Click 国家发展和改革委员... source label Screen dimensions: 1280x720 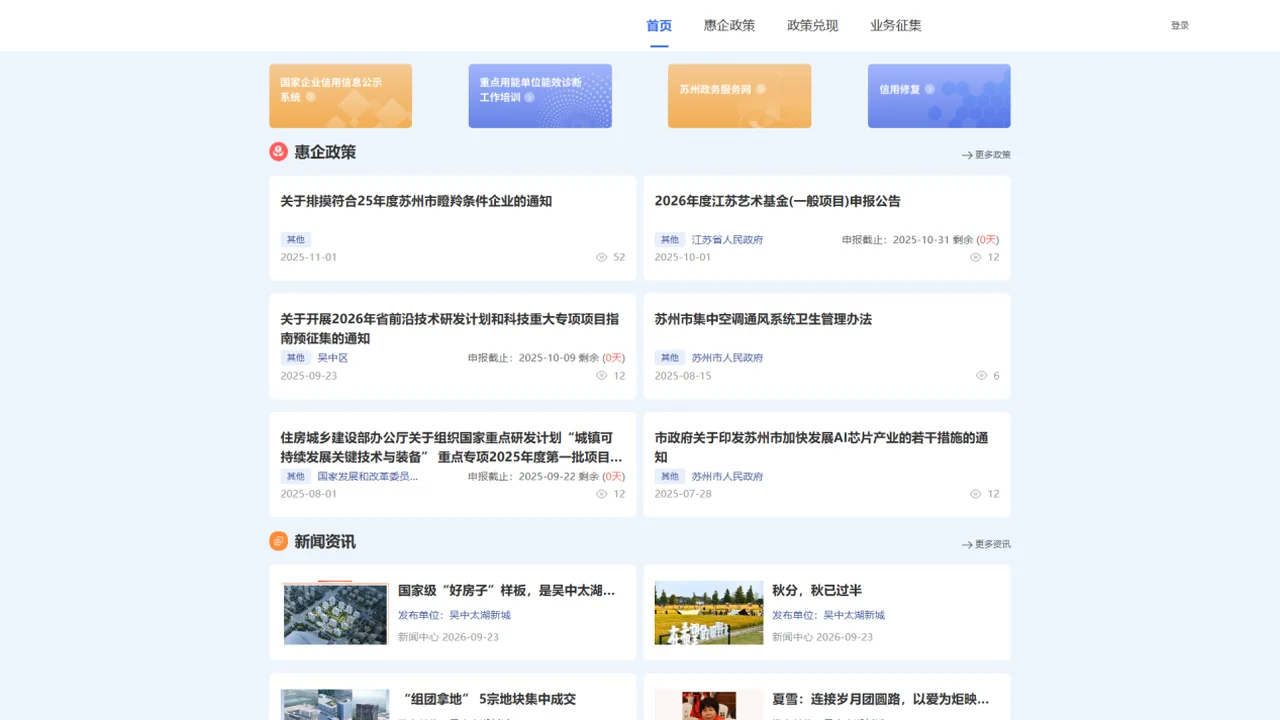368,477
